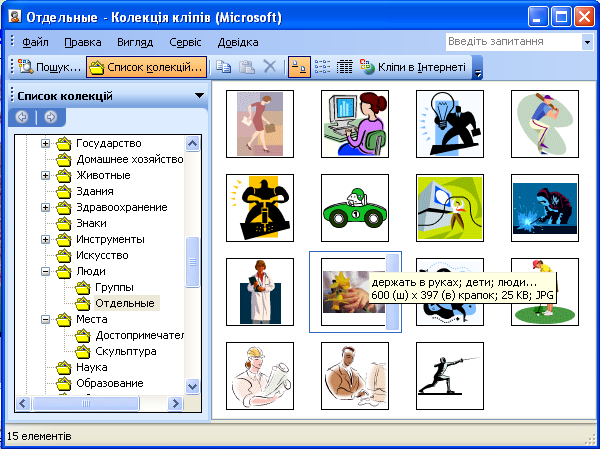Collapse the Места folder
600x449 pixels.
click(46, 319)
